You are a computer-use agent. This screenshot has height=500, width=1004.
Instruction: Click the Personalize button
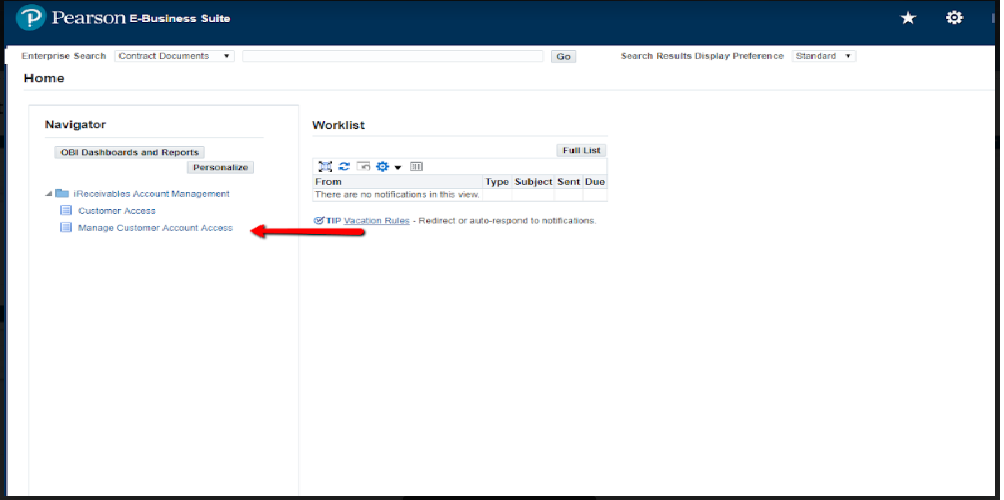[220, 167]
